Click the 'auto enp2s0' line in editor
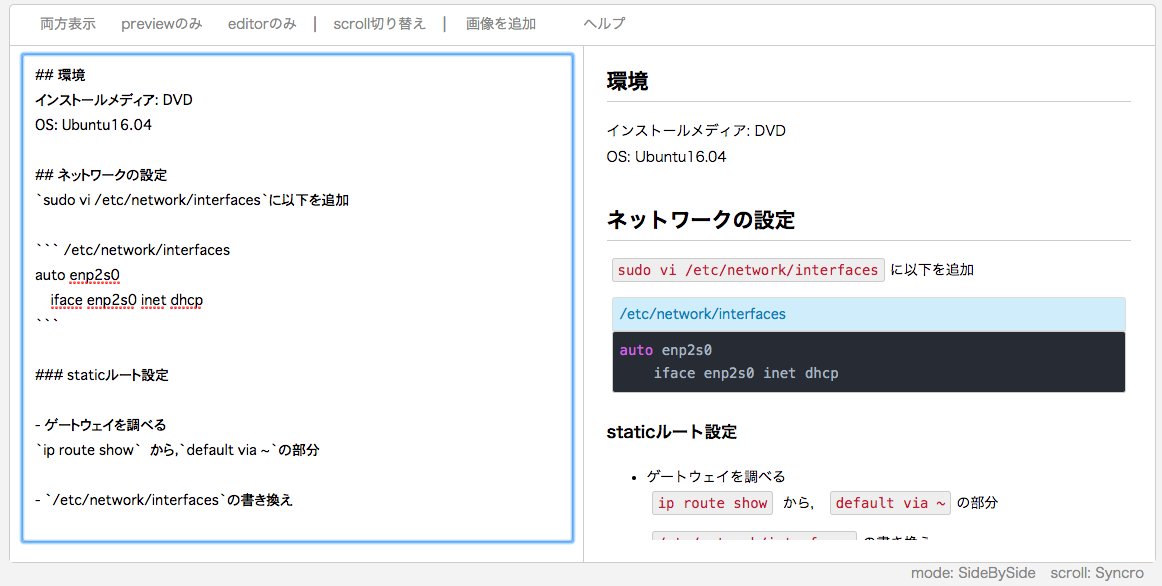 pos(77,276)
